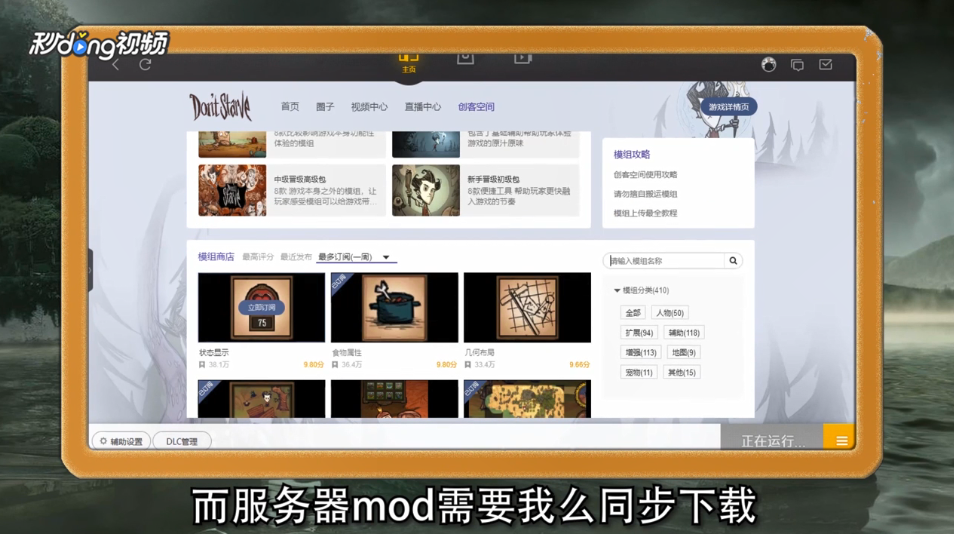Click the Don't Starve logo
The width and height of the screenshot is (954, 534).
(x=220, y=107)
